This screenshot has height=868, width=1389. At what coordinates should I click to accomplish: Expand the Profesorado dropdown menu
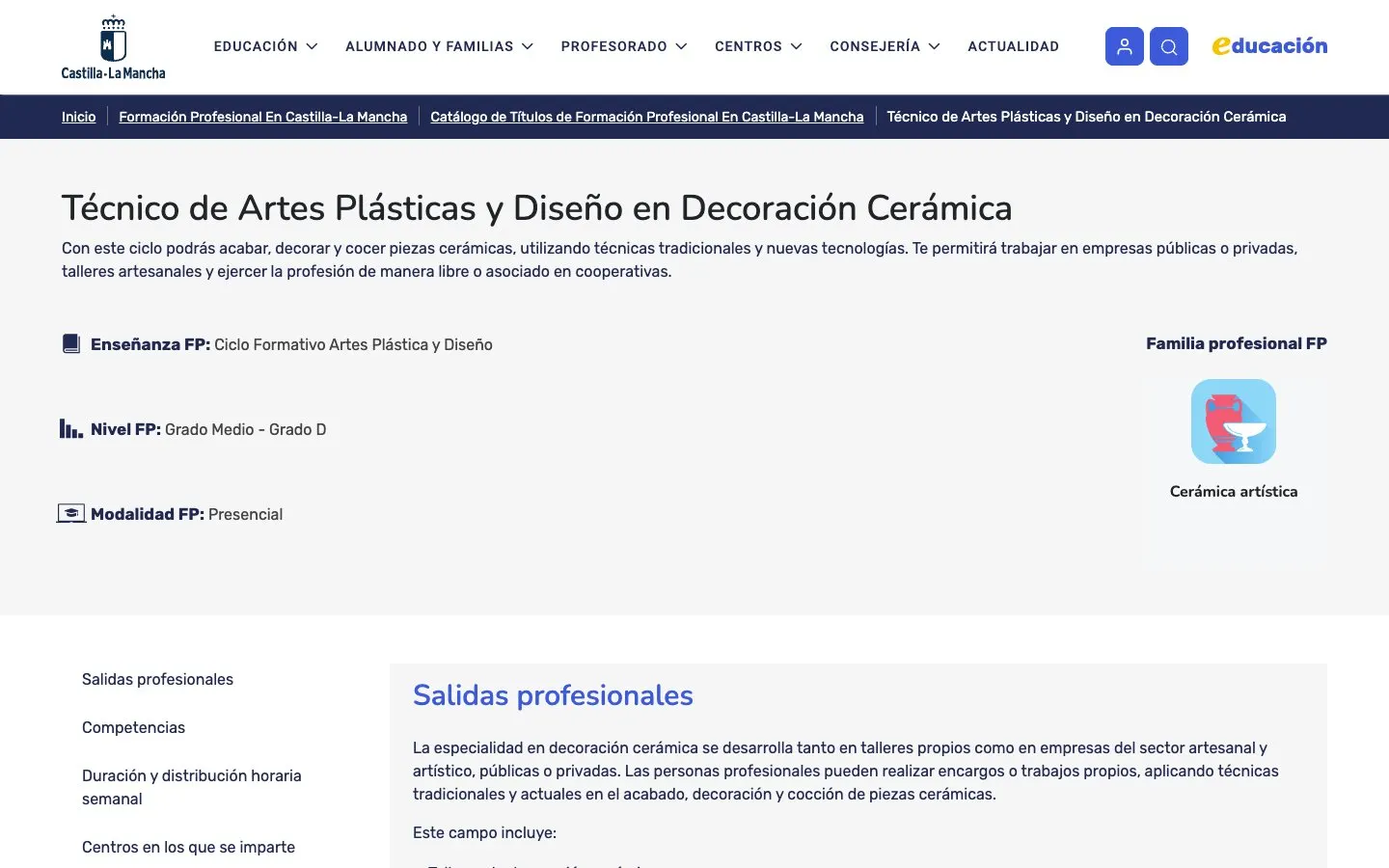click(x=624, y=46)
